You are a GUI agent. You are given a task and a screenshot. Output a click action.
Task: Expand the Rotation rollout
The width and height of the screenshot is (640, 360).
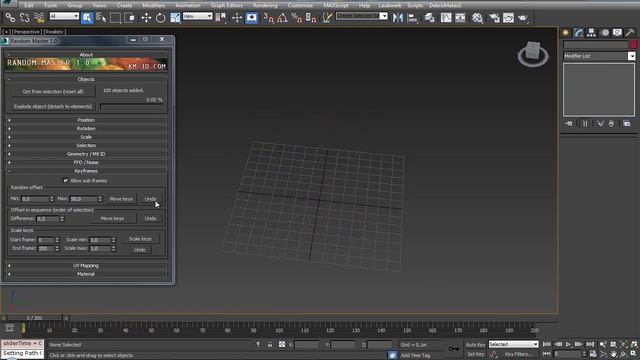click(86, 129)
